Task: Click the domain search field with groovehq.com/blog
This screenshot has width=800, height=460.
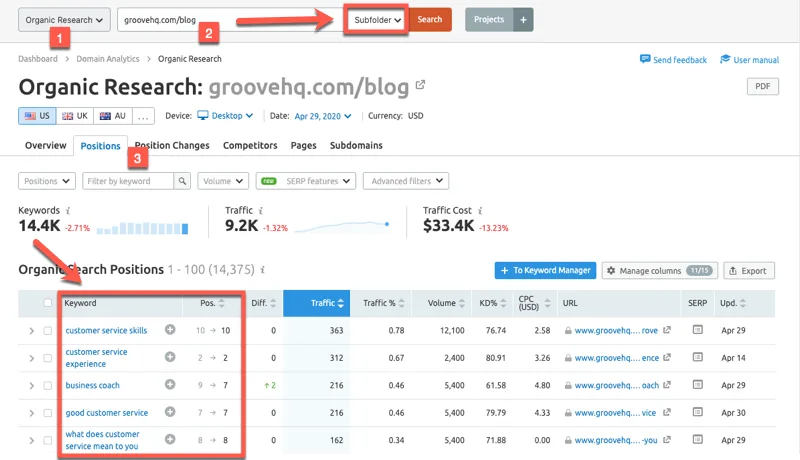Action: pos(230,20)
